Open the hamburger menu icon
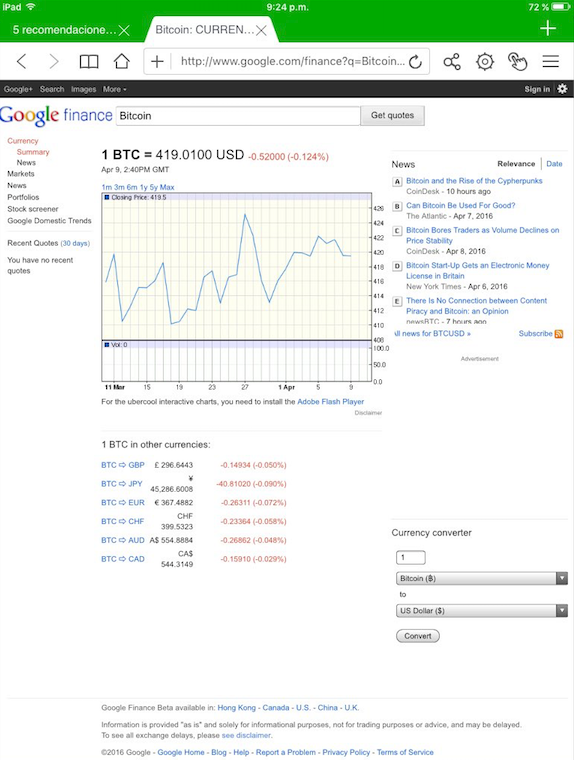This screenshot has height=760, width=574. click(551, 62)
